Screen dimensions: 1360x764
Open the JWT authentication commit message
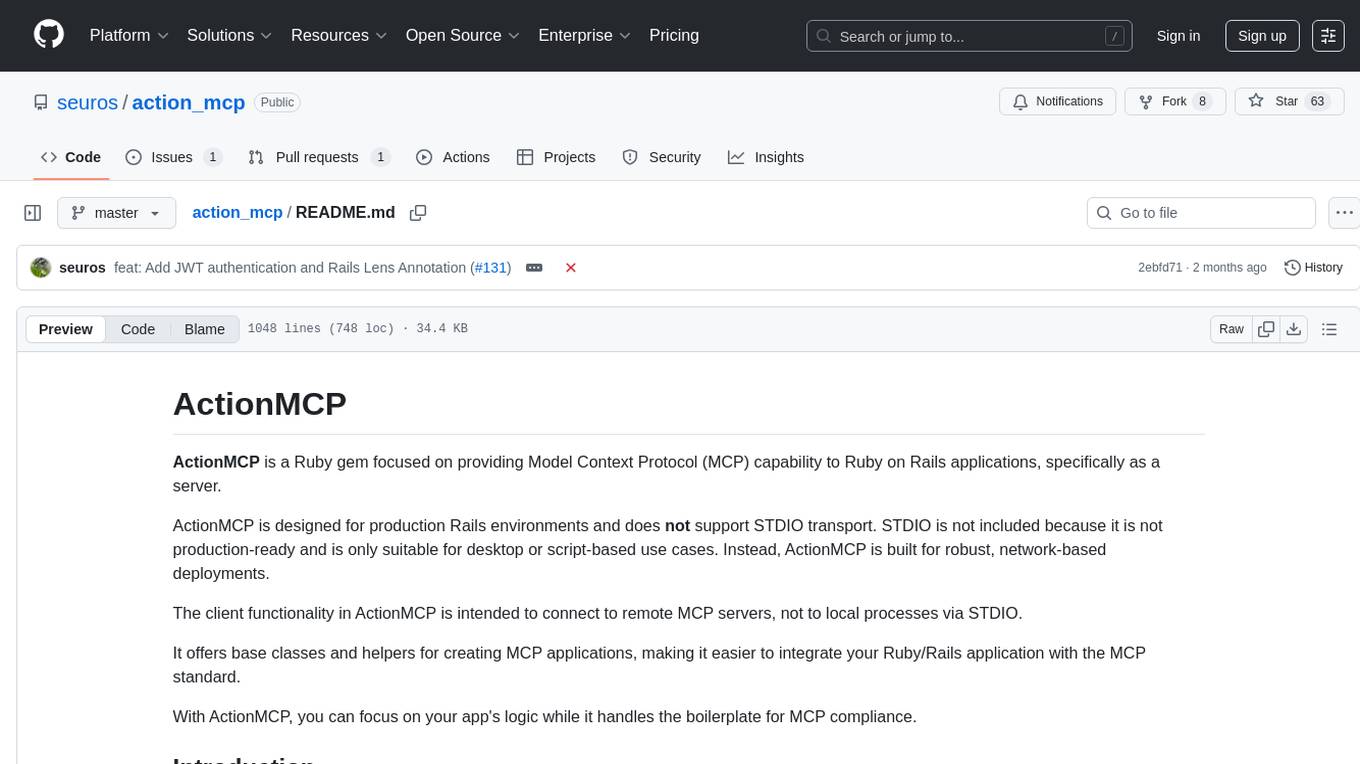point(290,268)
